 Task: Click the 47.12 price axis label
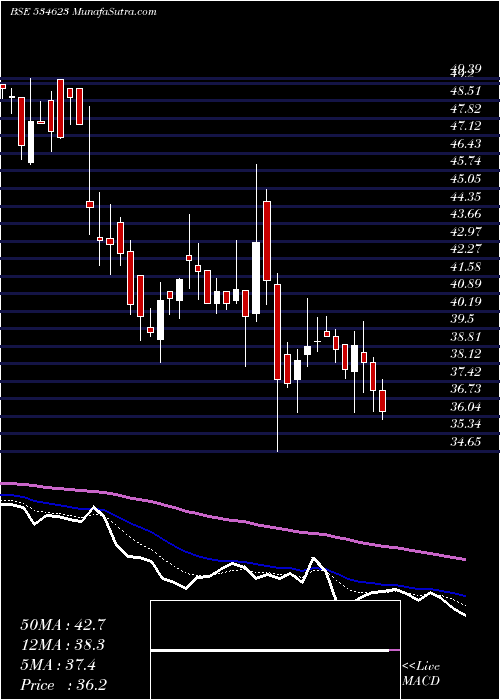click(466, 126)
